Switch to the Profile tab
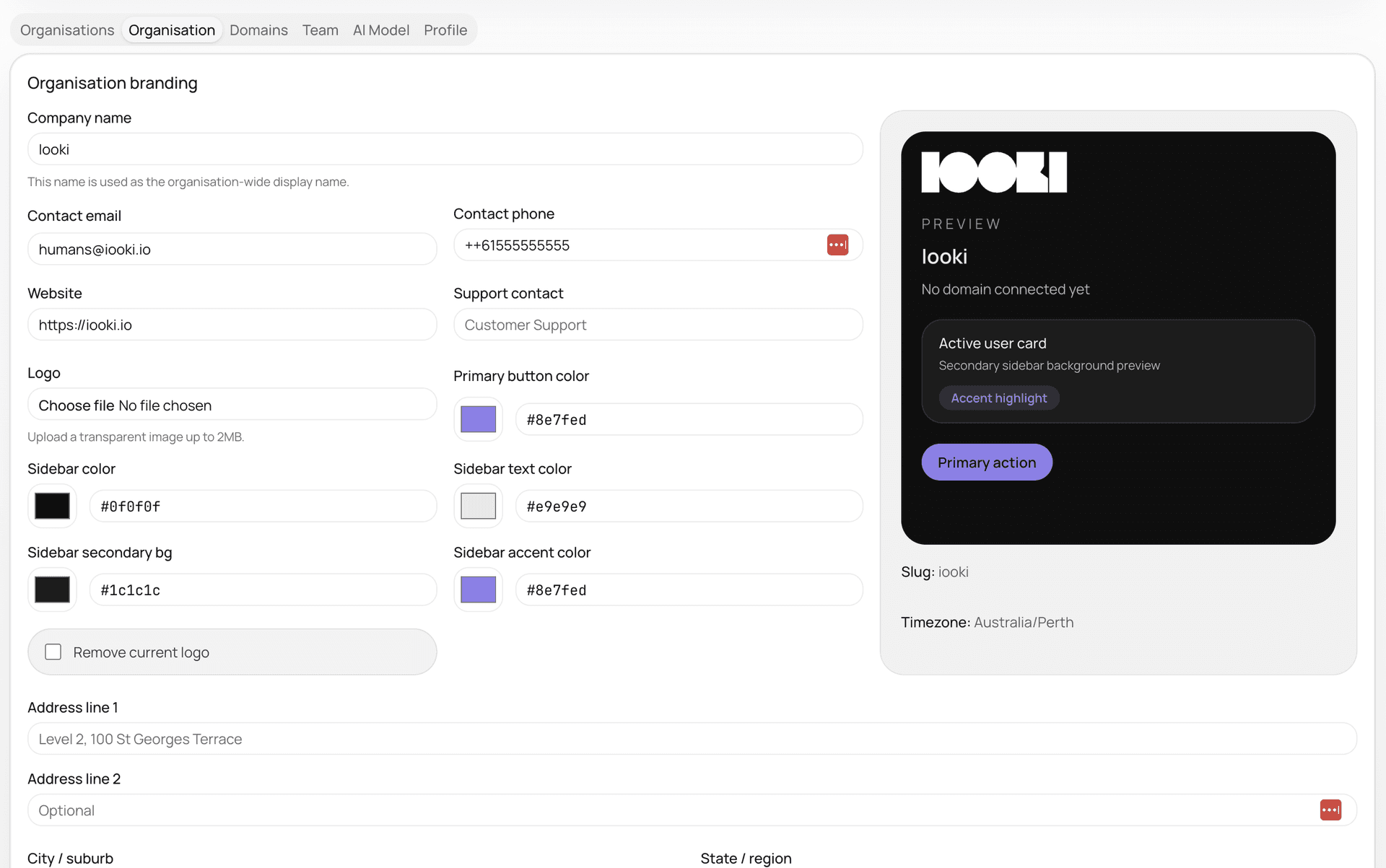 pos(445,30)
